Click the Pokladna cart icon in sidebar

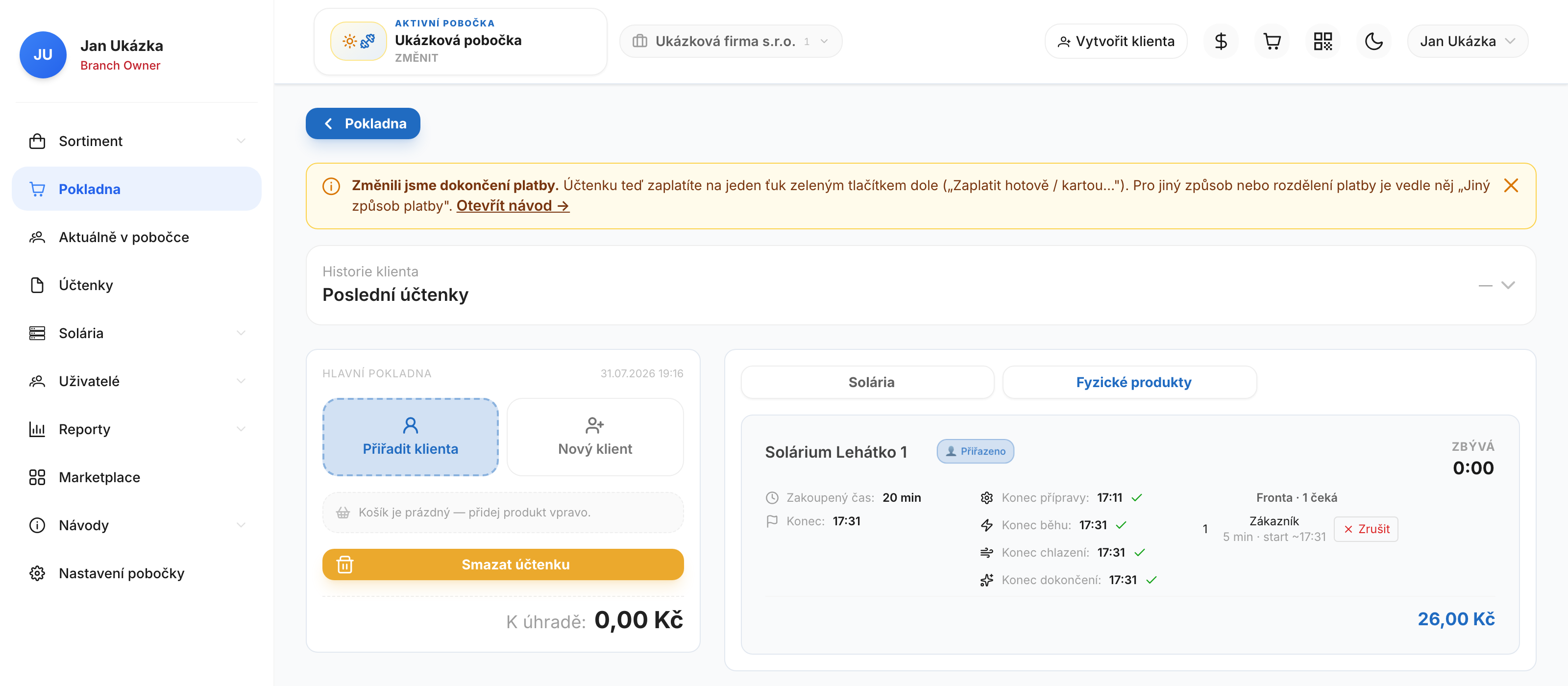(37, 189)
